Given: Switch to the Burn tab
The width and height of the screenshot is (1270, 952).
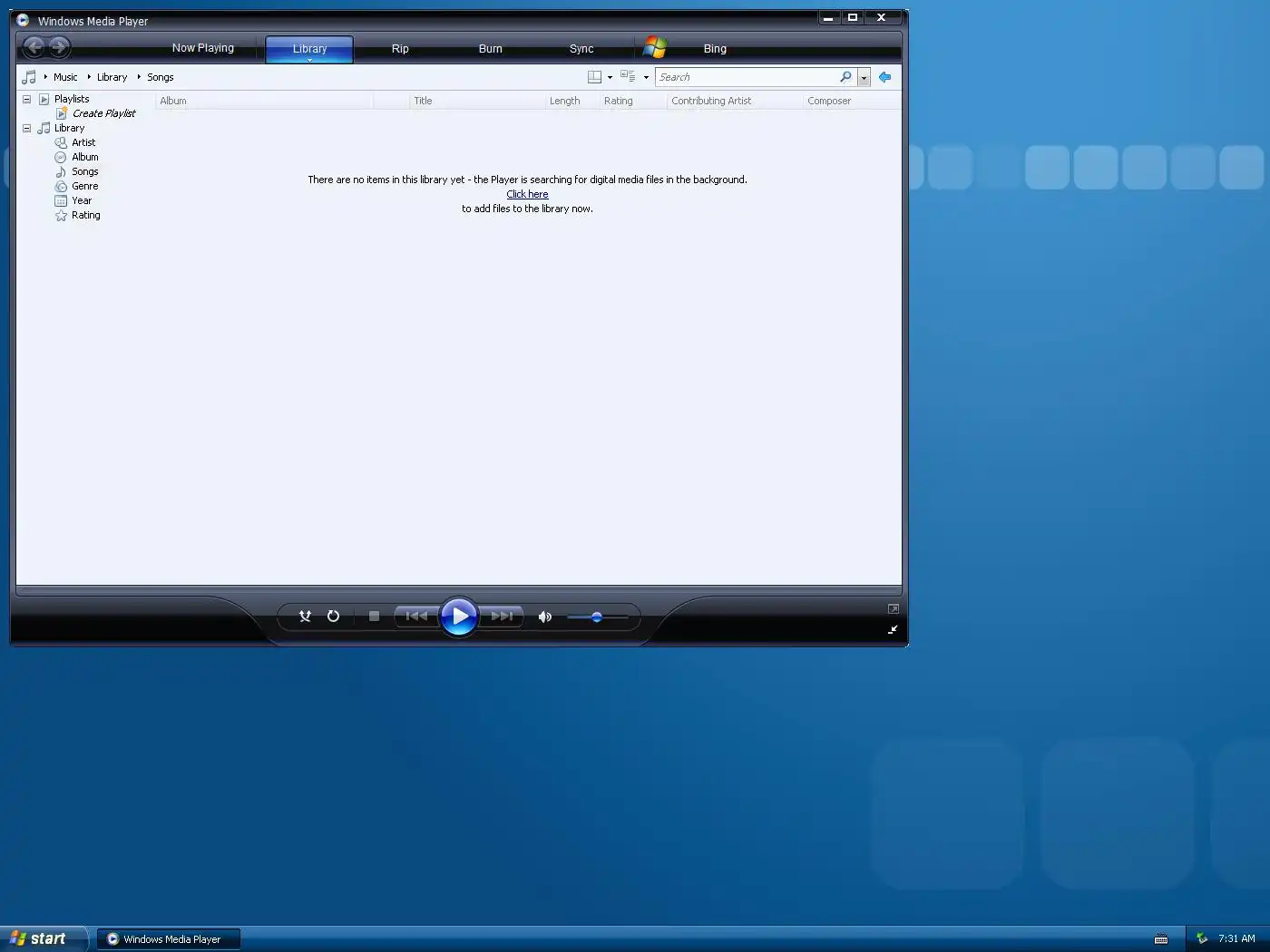Looking at the screenshot, I should click(491, 49).
